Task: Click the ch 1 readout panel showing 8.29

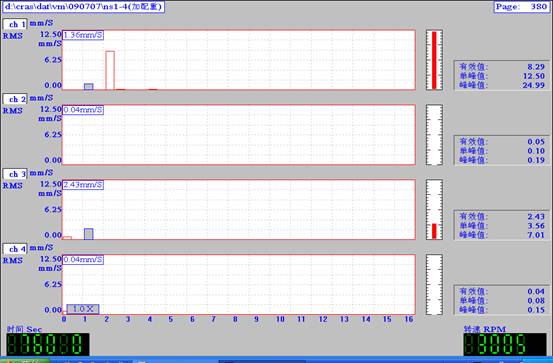Action: pyautogui.click(x=502, y=76)
